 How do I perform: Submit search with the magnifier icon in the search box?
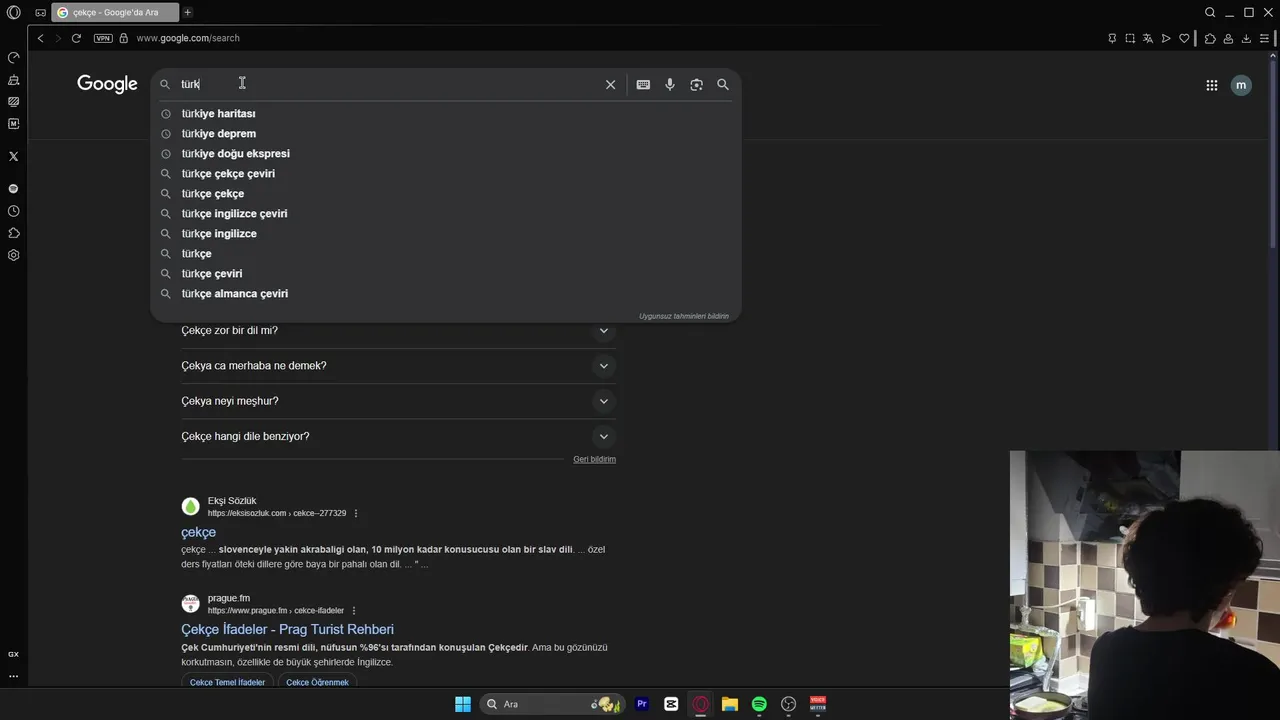(x=723, y=85)
